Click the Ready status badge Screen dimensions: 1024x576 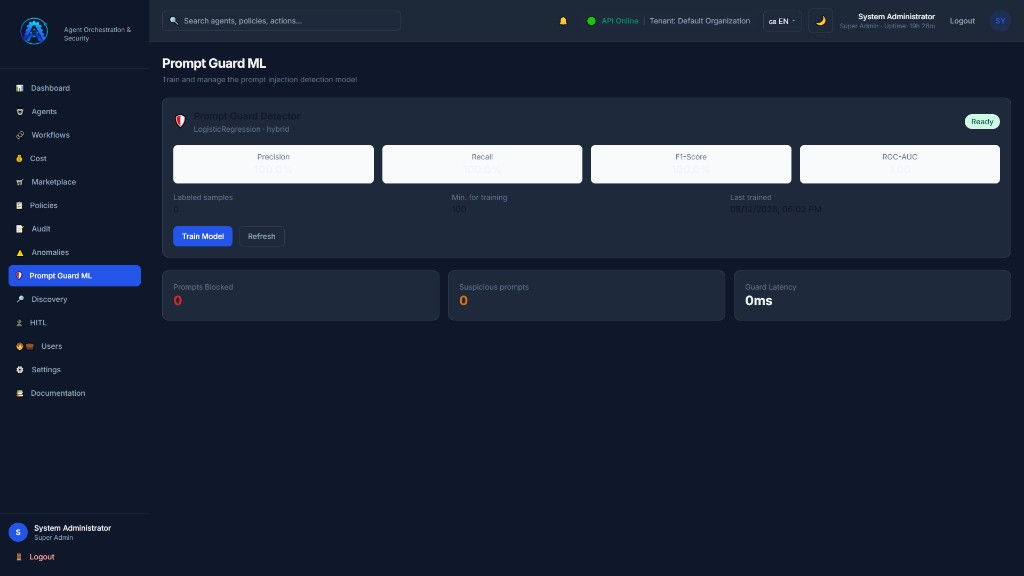coord(982,121)
